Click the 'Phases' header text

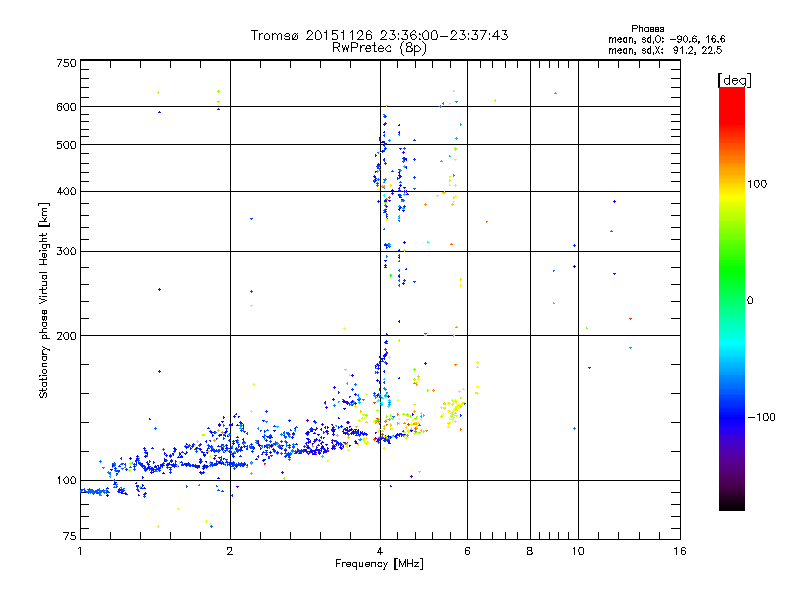click(x=647, y=29)
